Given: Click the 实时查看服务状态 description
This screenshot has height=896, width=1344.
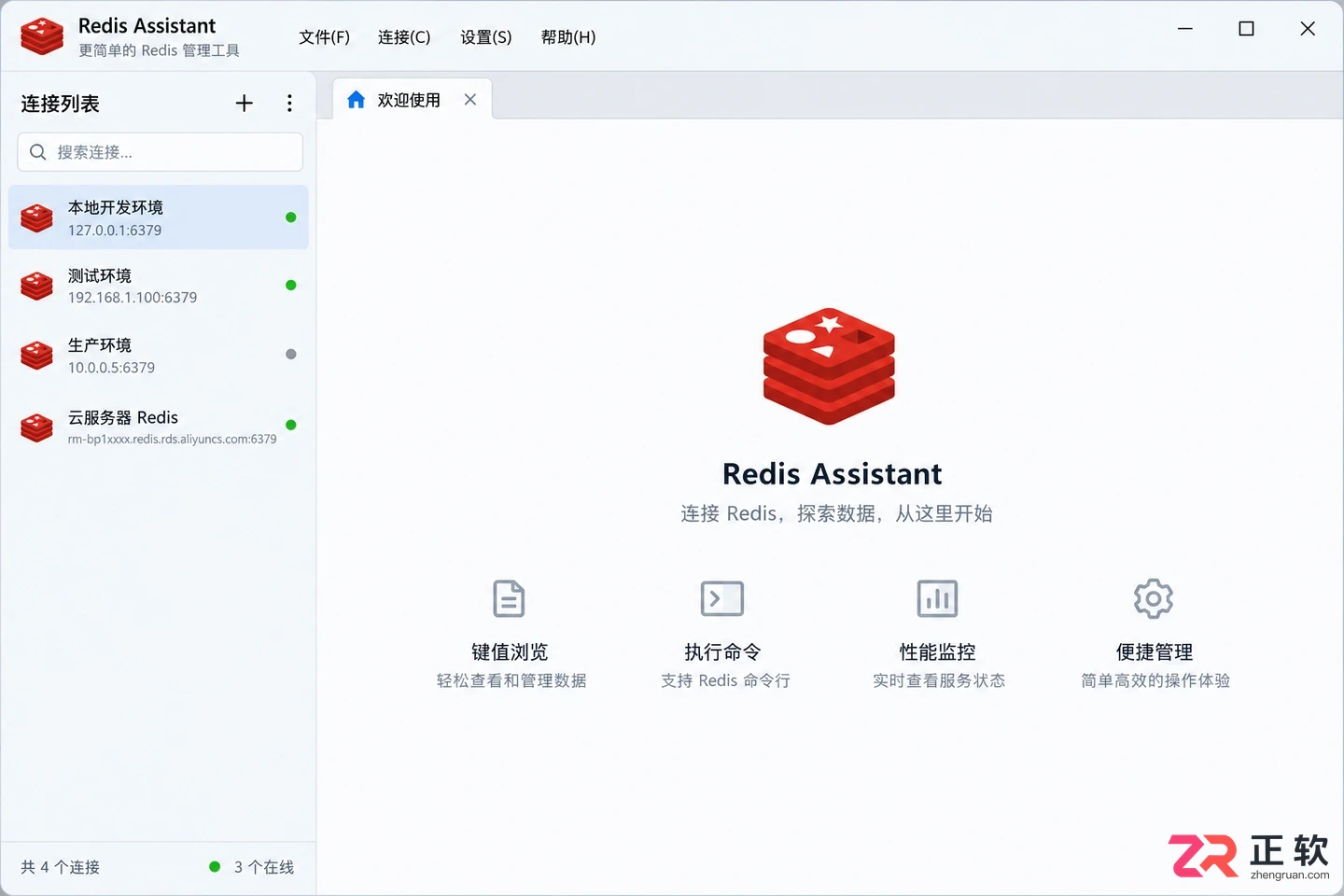Looking at the screenshot, I should (x=939, y=681).
